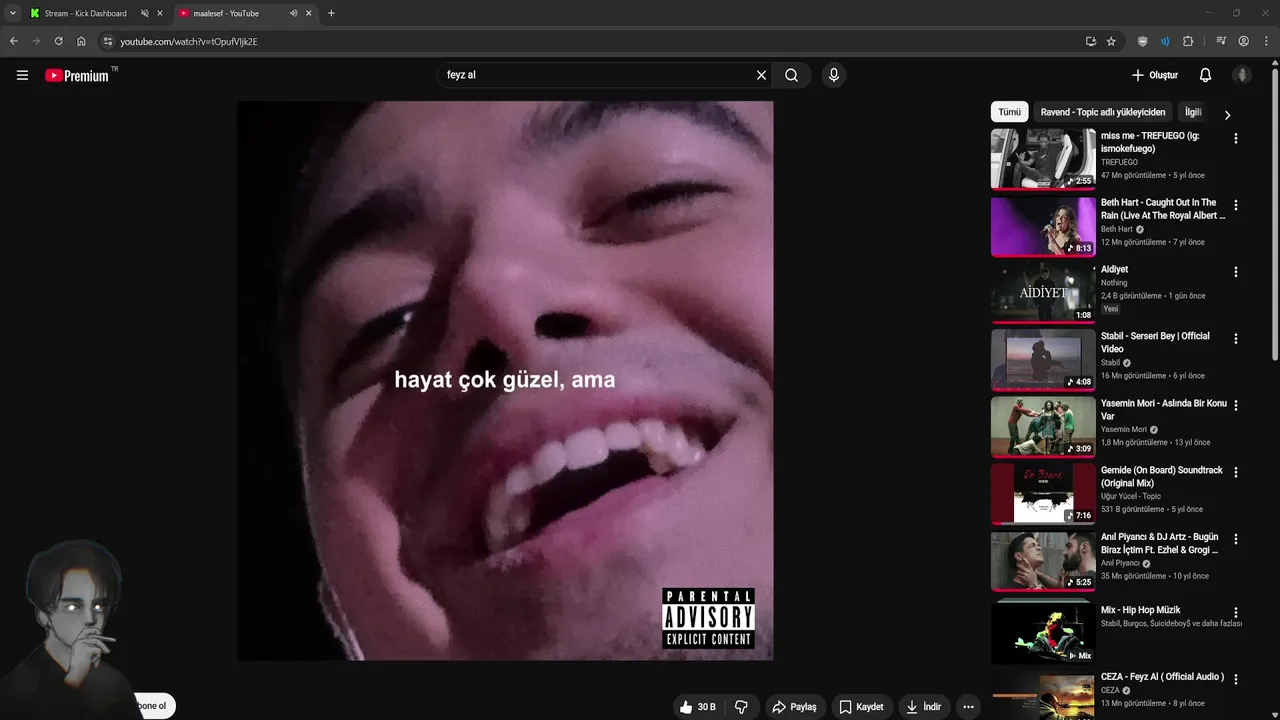Image resolution: width=1280 pixels, height=720 pixels.
Task: Mute the maalesef YouTube tab audio
Action: point(293,13)
